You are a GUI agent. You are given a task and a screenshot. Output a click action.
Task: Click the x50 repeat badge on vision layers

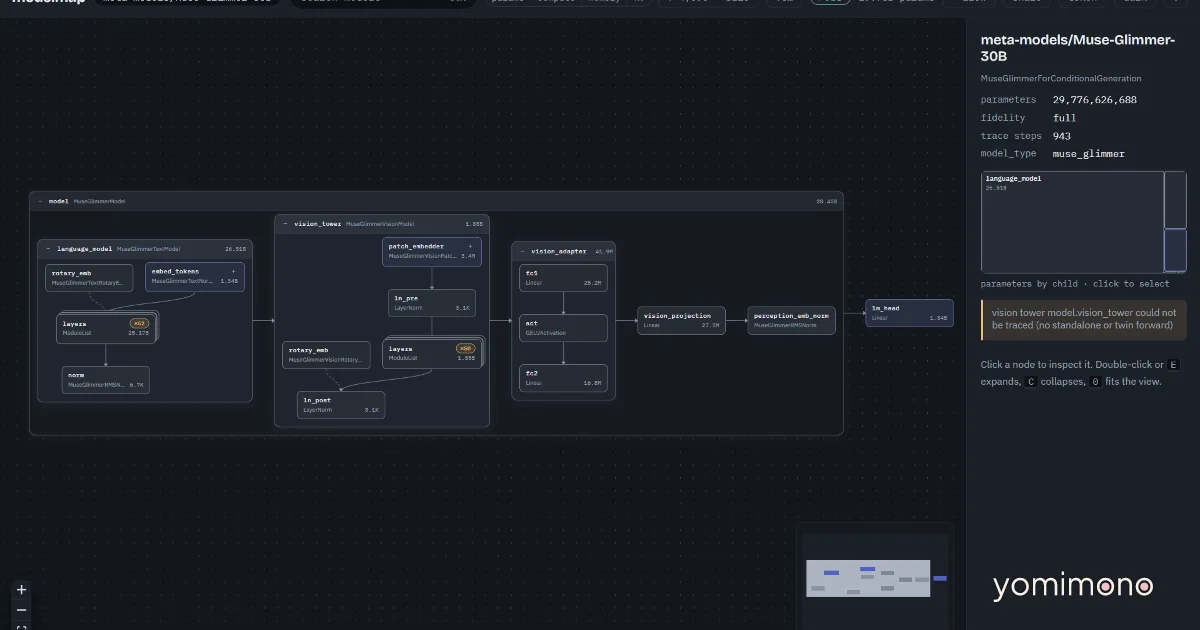click(465, 348)
